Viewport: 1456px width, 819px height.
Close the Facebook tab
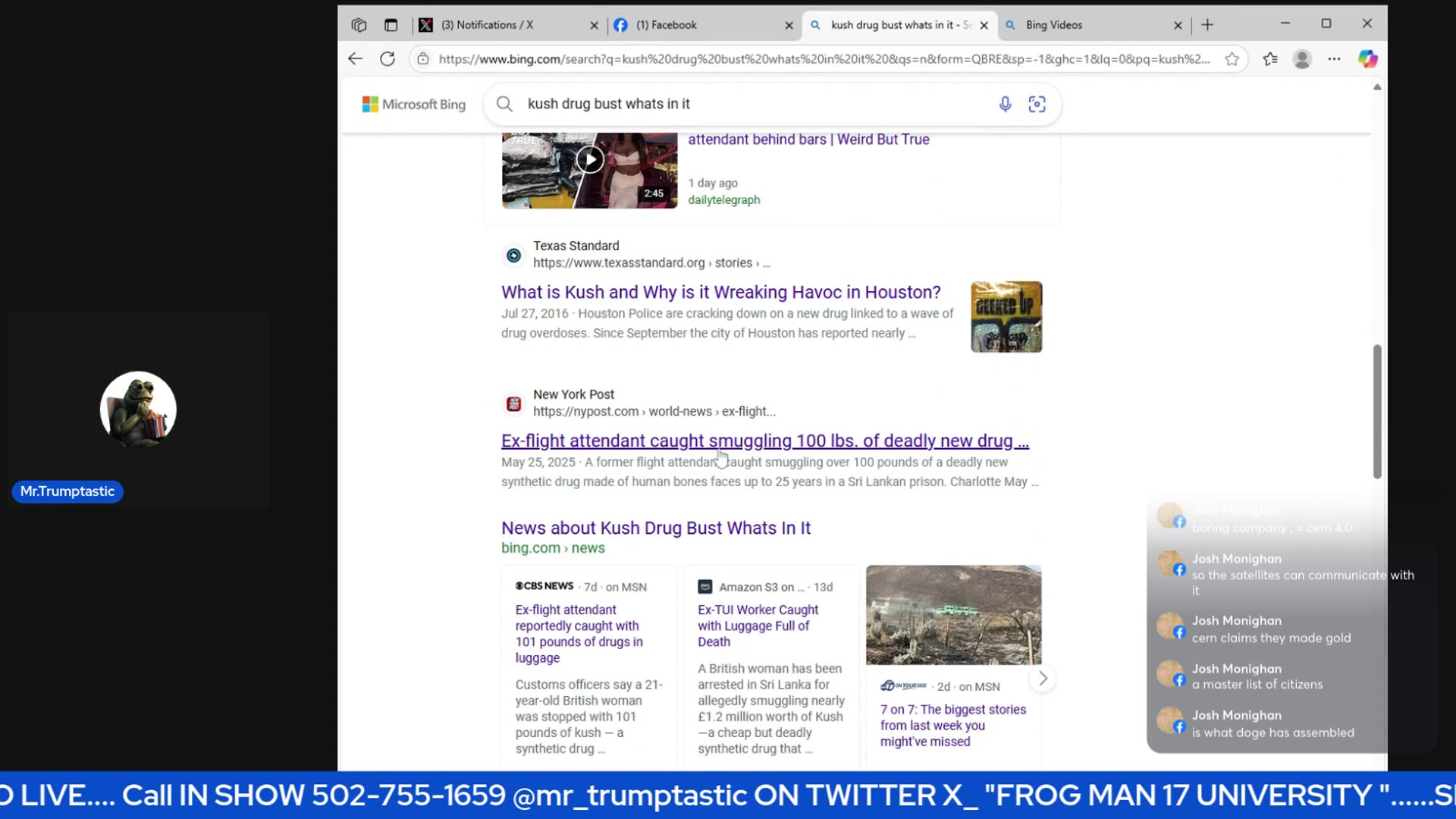789,25
